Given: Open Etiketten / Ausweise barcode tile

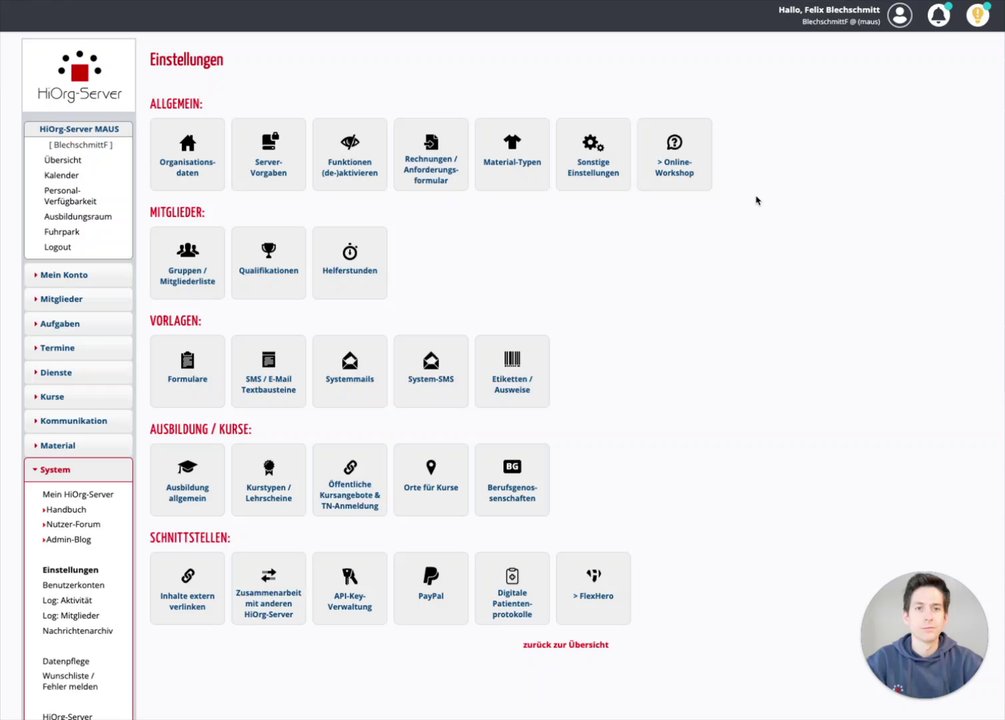Looking at the screenshot, I should pos(512,371).
